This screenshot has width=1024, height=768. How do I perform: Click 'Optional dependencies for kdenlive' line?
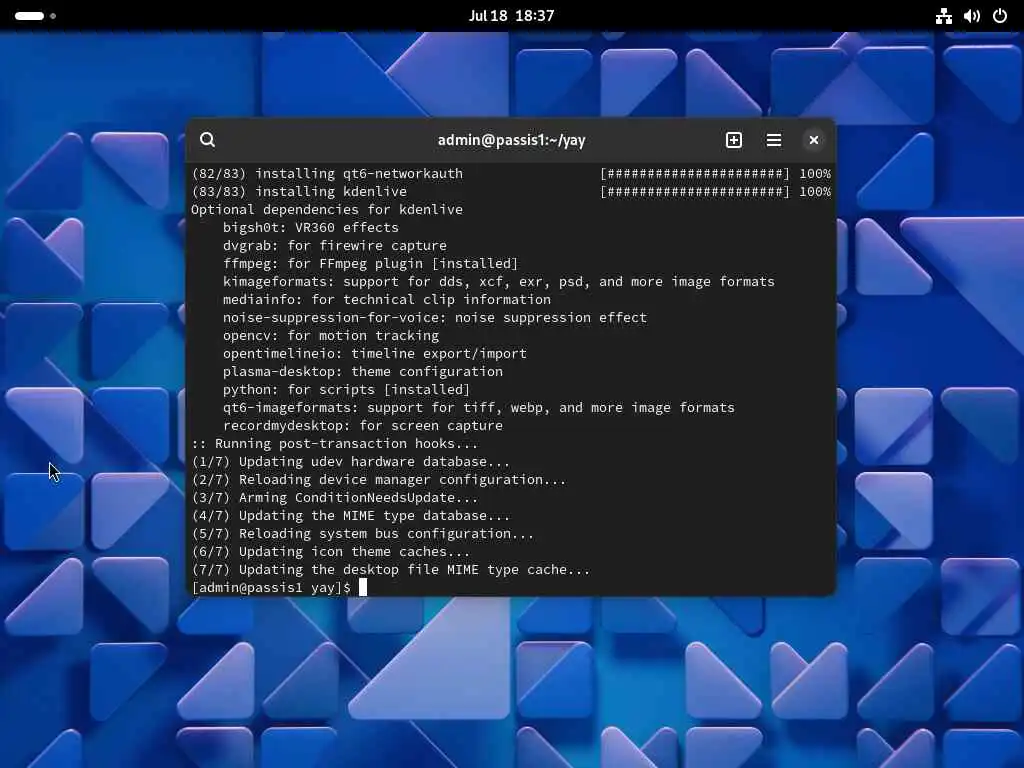point(327,210)
